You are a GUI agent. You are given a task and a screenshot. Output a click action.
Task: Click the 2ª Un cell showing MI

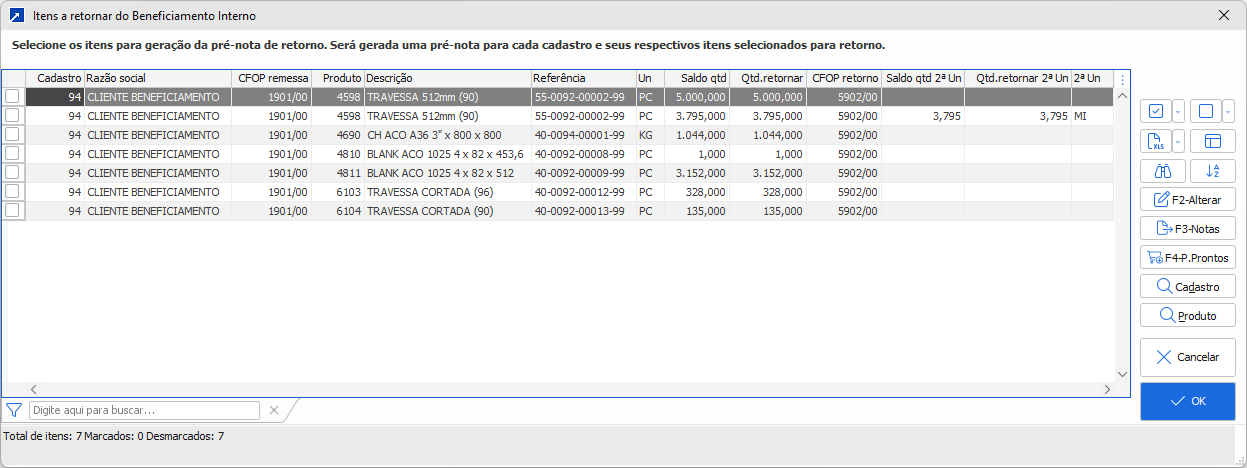pyautogui.click(x=1091, y=116)
